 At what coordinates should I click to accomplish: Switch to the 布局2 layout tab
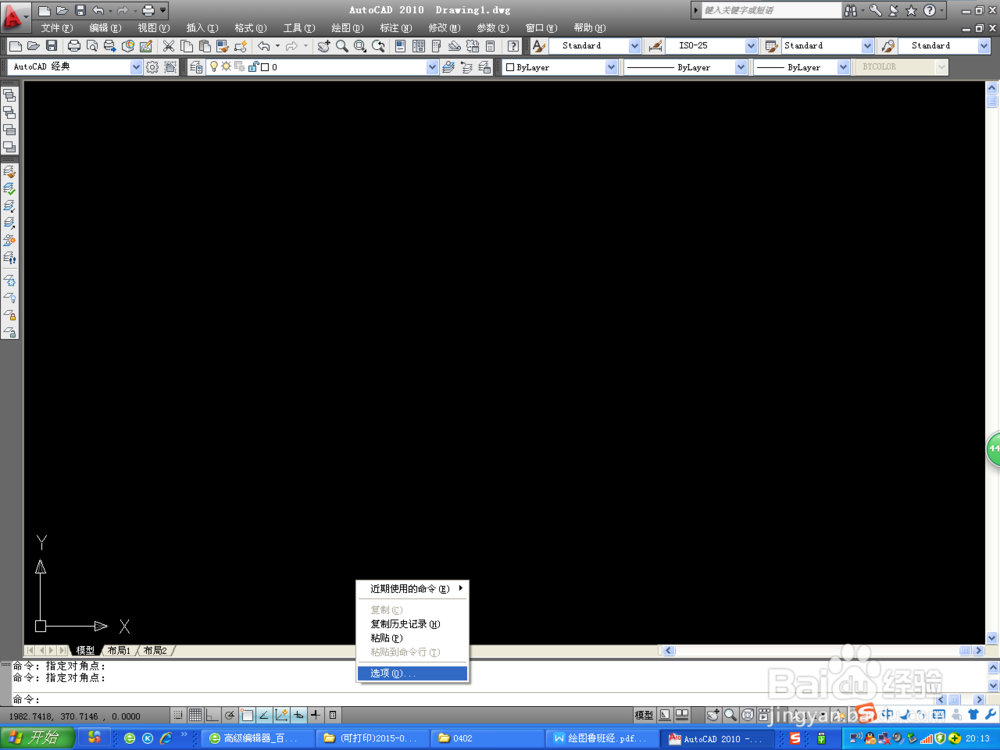pos(155,651)
